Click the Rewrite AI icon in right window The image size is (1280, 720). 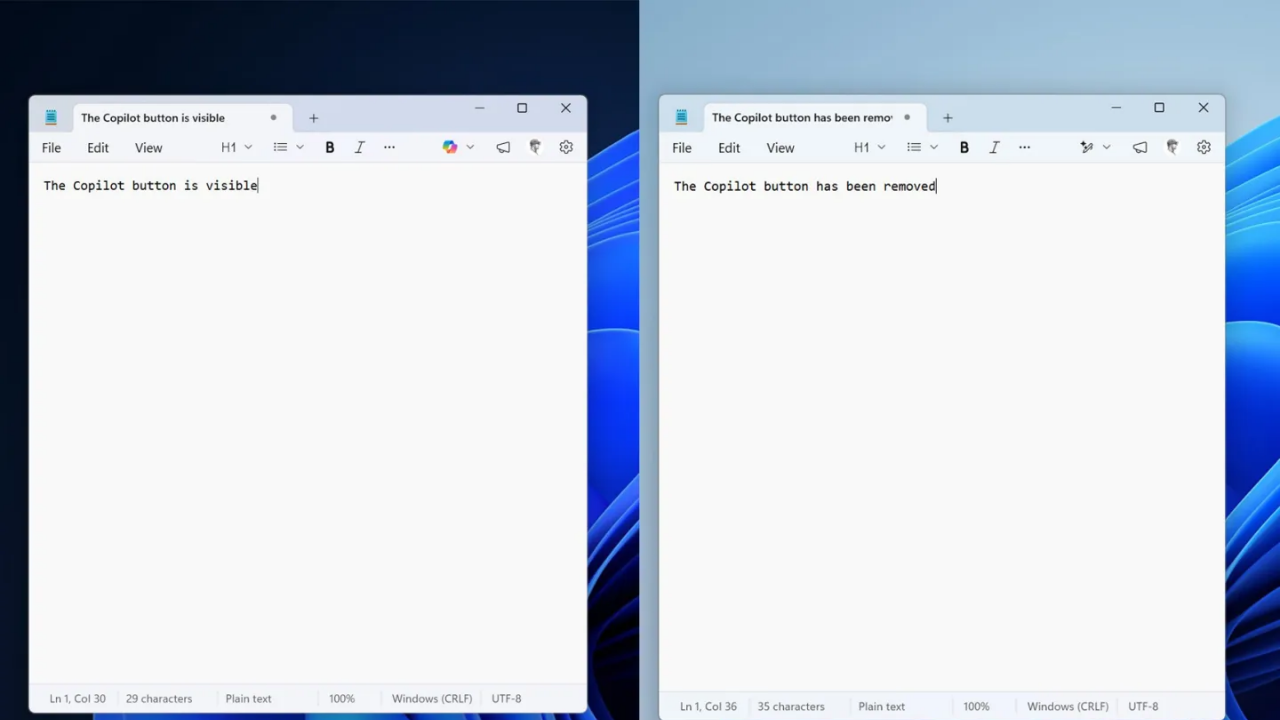1087,147
